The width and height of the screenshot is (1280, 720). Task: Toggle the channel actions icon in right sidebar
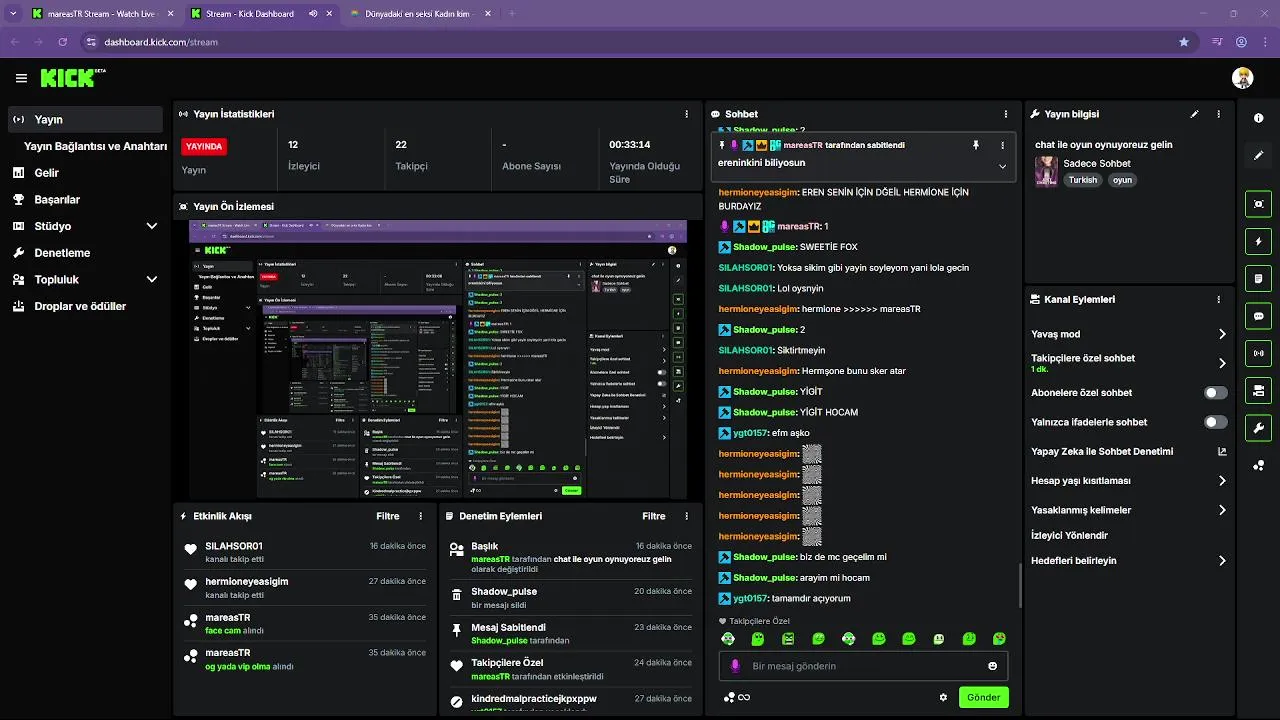pyautogui.click(x=1258, y=390)
